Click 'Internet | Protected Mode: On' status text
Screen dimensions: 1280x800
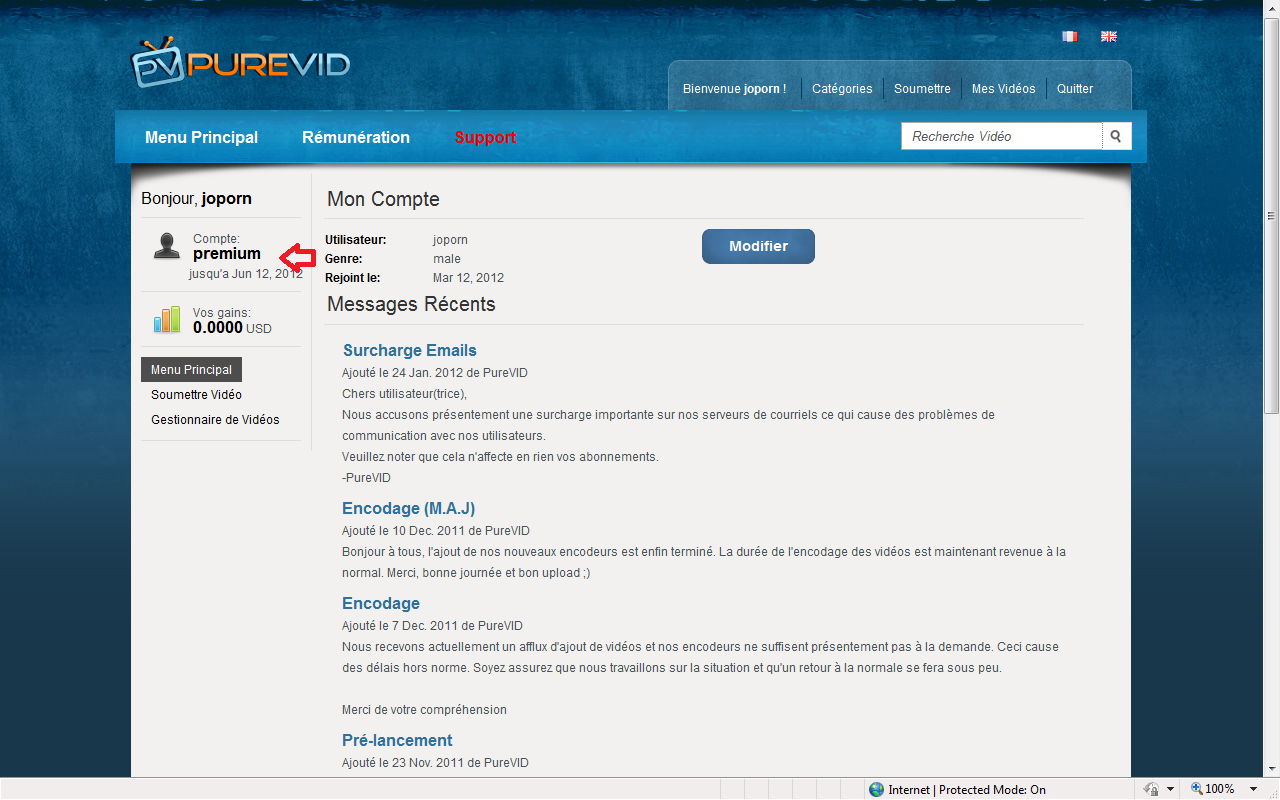(967, 790)
